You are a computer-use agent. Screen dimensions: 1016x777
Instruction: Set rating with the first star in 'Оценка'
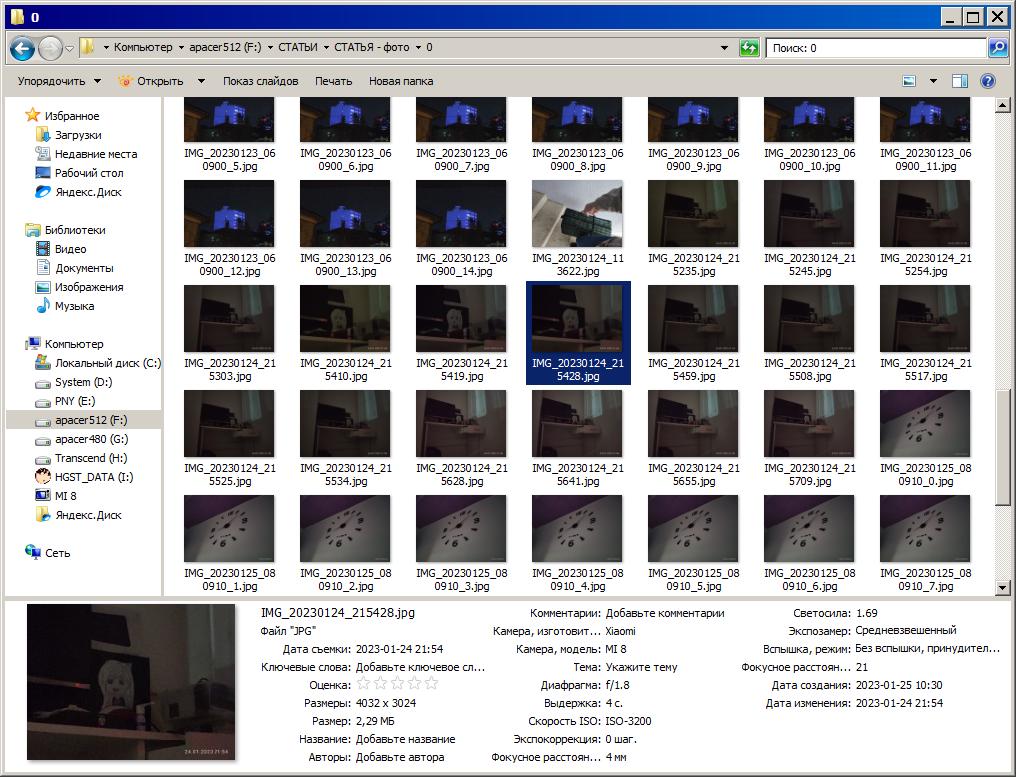[364, 684]
